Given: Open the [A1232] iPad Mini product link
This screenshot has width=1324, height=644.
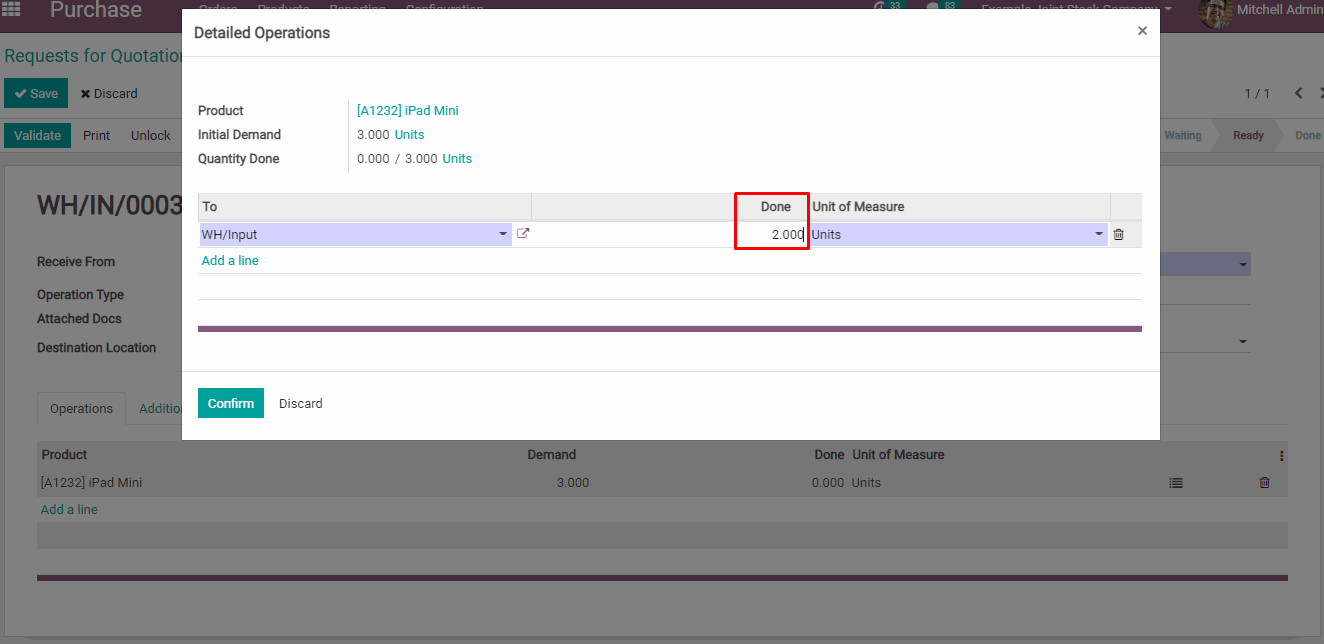Looking at the screenshot, I should point(407,111).
